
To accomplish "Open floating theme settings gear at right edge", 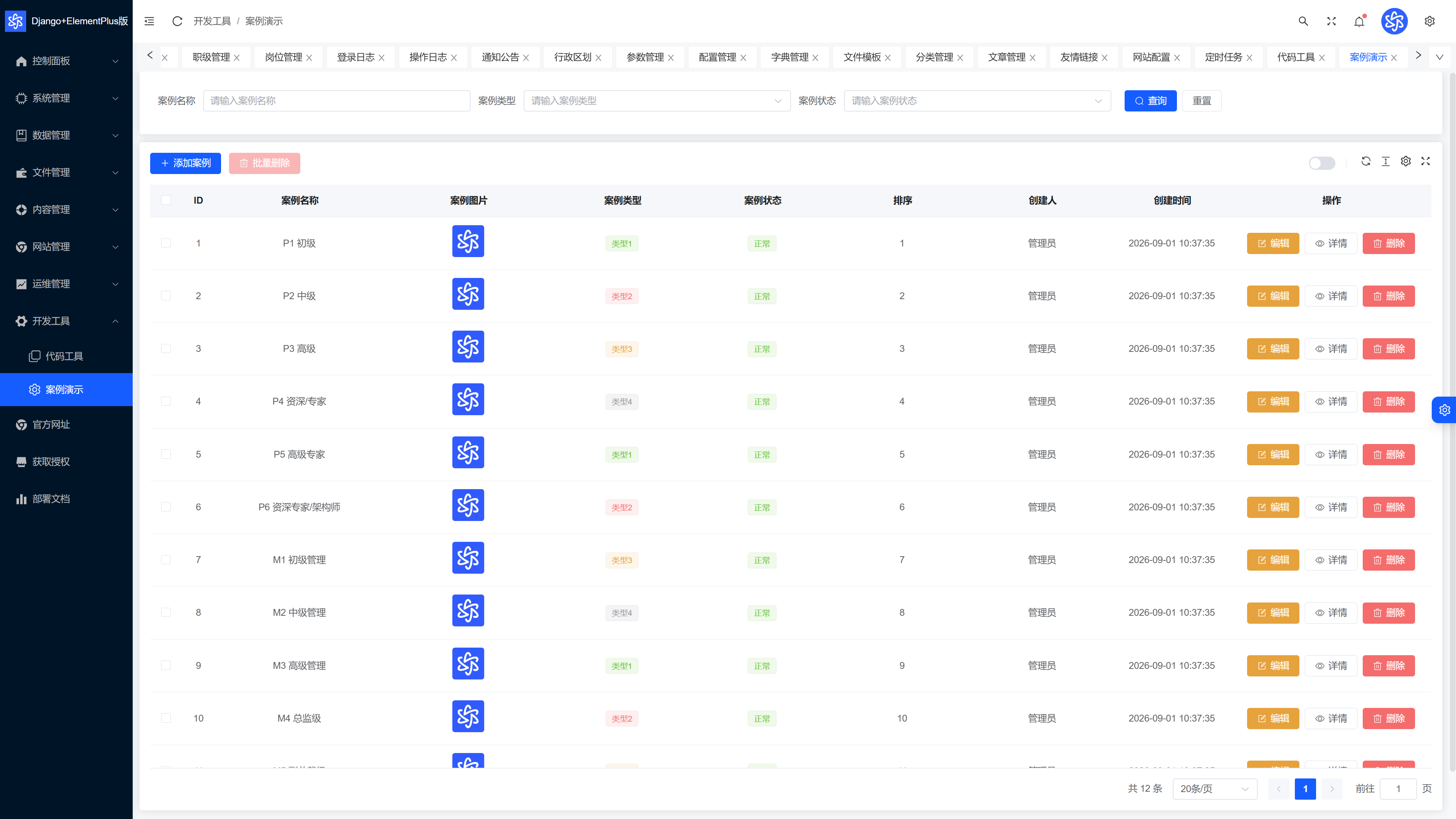I will click(1444, 410).
